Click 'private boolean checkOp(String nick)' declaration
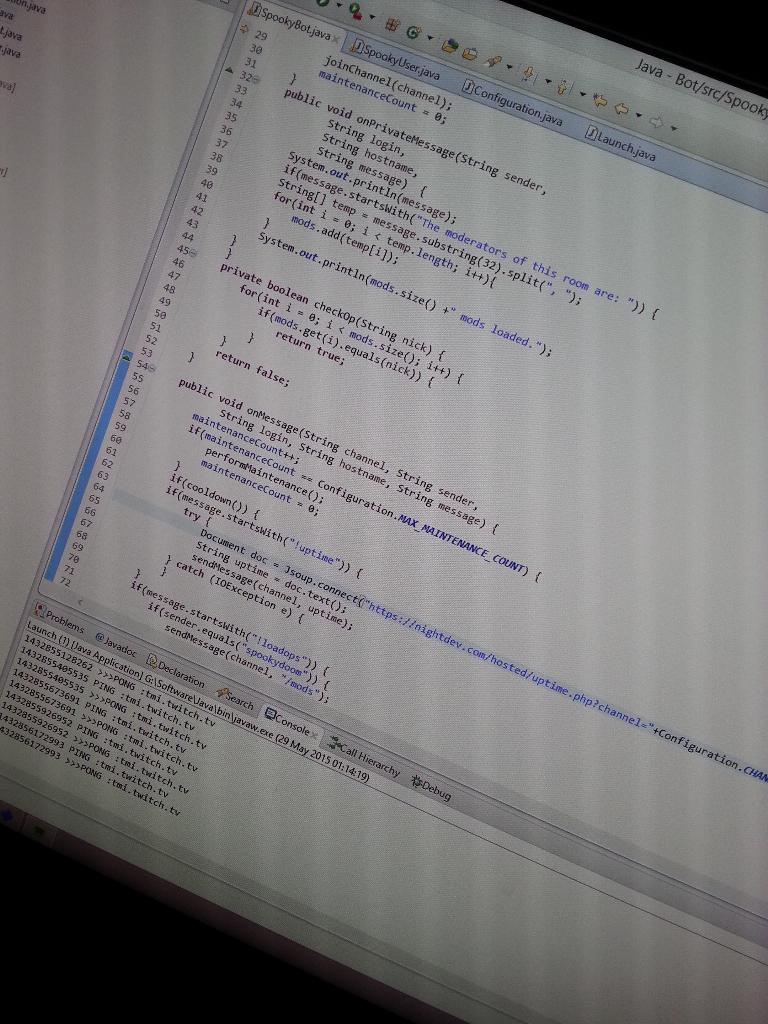This screenshot has height=1024, width=768. coord(333,313)
